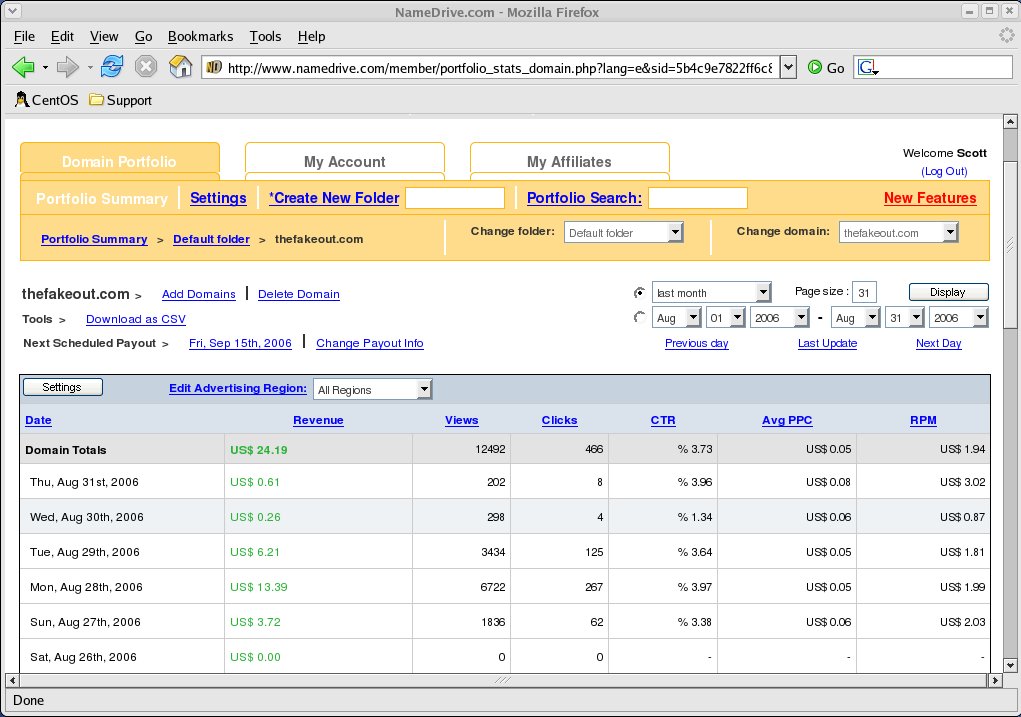1021x717 pixels.
Task: Sort table by Revenue column header
Action: coord(318,420)
